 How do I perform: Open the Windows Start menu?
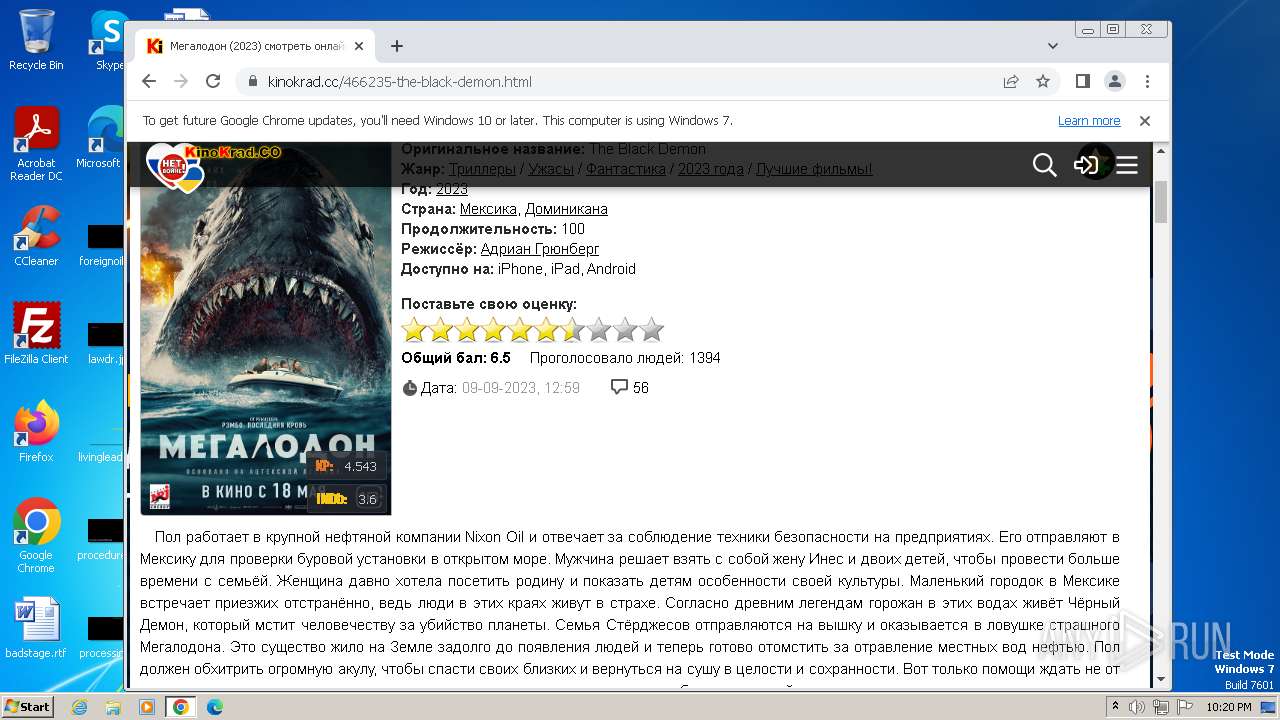(27, 706)
